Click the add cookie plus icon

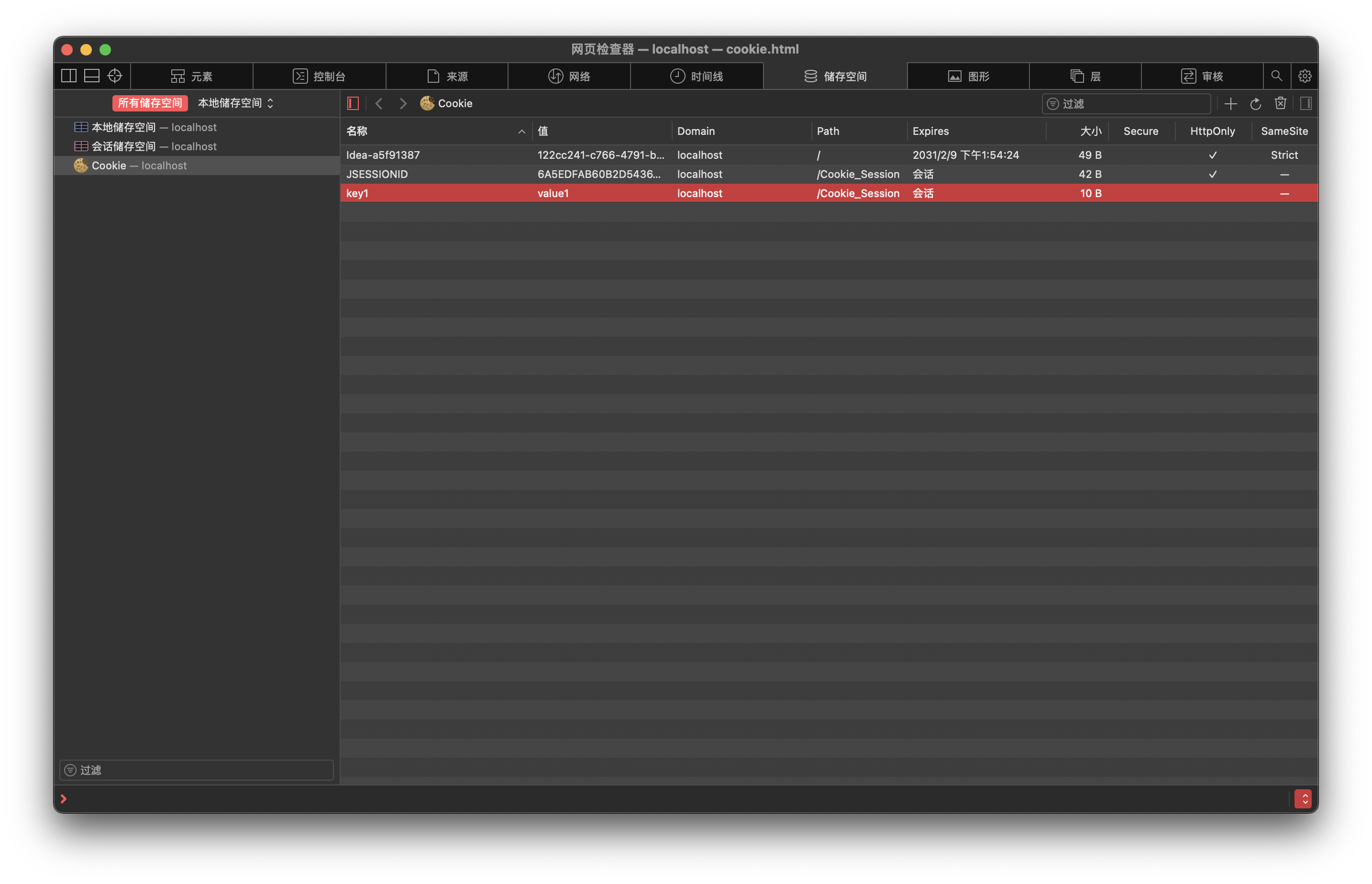pos(1230,104)
